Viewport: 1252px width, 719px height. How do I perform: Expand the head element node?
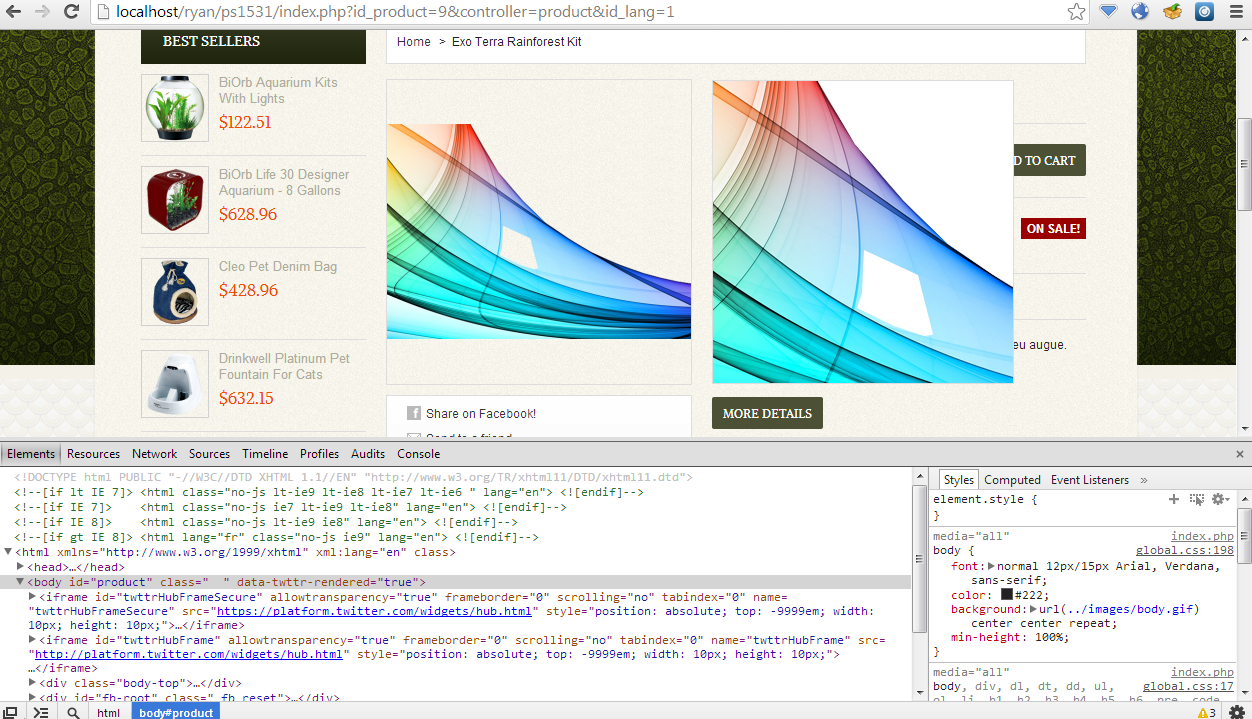pyautogui.click(x=20, y=567)
